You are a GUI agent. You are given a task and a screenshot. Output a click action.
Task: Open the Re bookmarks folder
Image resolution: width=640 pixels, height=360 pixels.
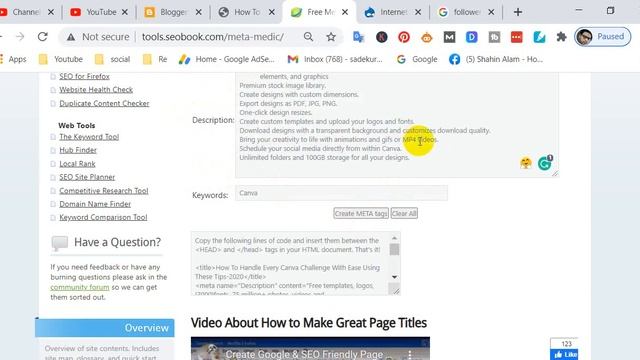[155, 59]
